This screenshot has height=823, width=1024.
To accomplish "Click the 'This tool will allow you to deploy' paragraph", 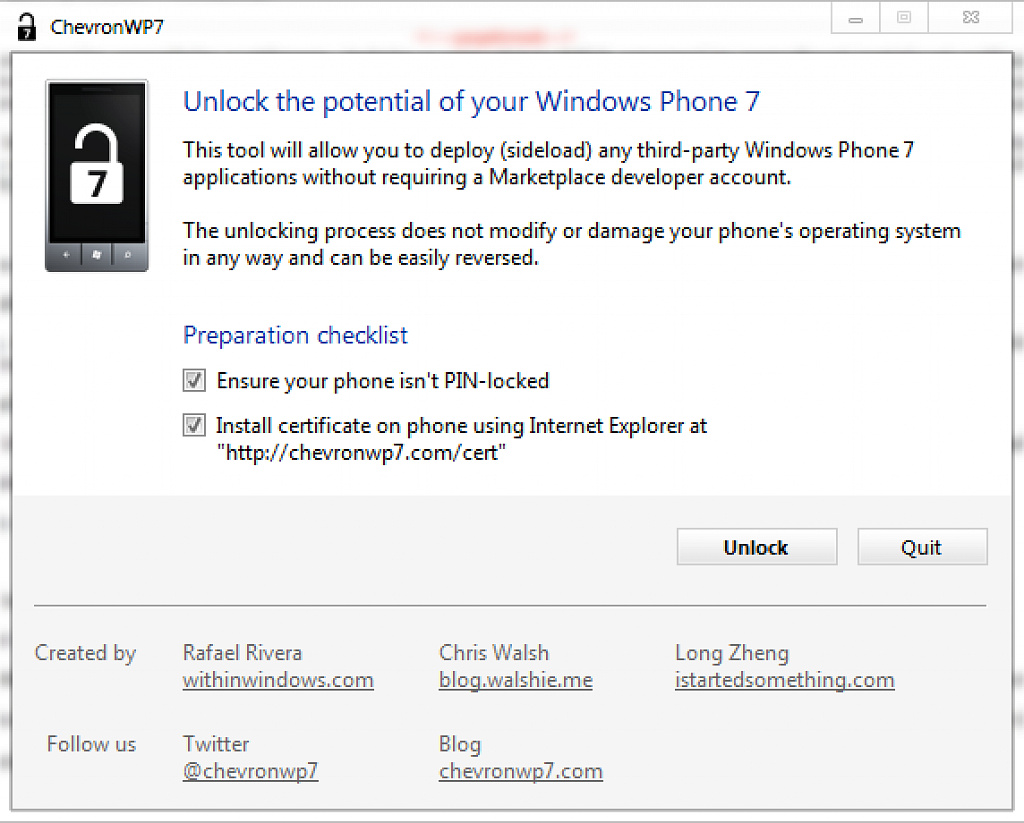I will point(549,163).
